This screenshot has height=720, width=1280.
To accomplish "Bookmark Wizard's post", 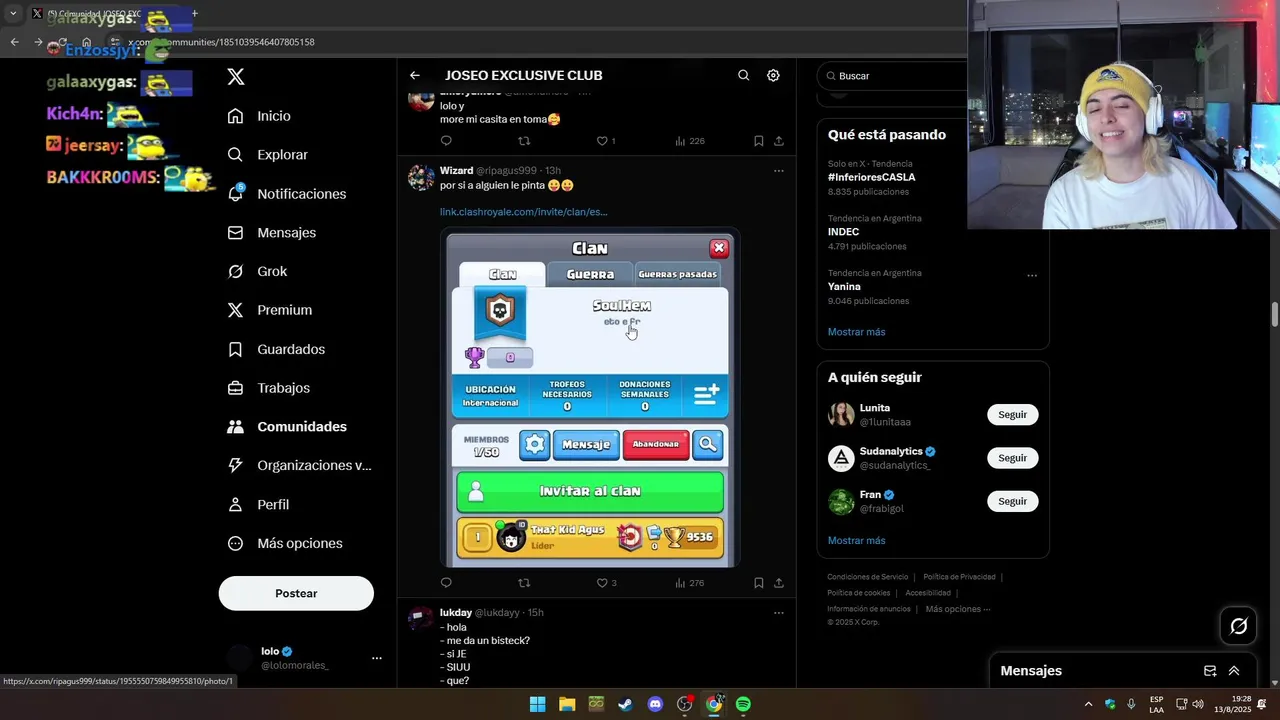I will (759, 583).
